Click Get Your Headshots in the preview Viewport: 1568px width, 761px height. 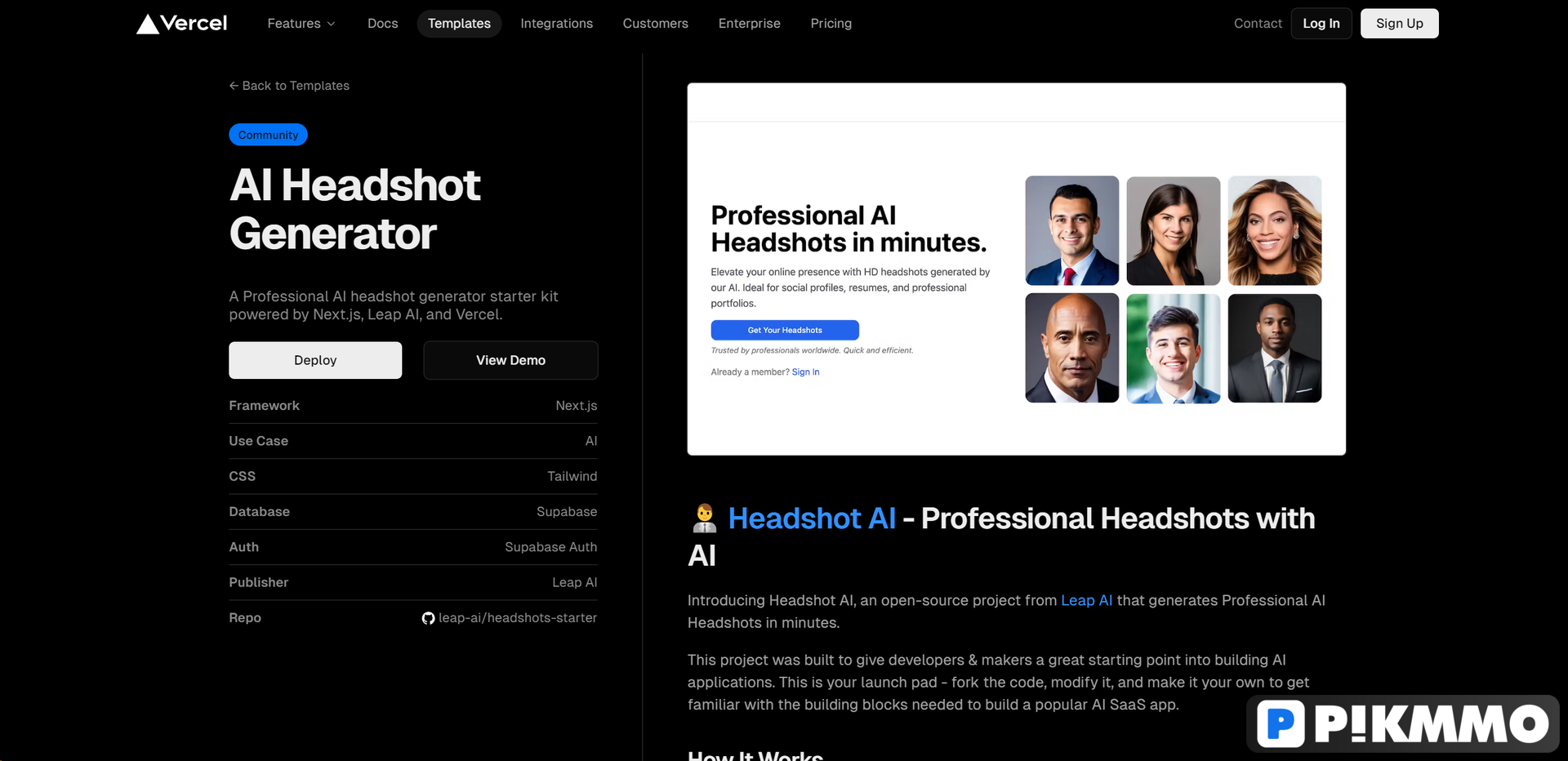[x=785, y=330]
